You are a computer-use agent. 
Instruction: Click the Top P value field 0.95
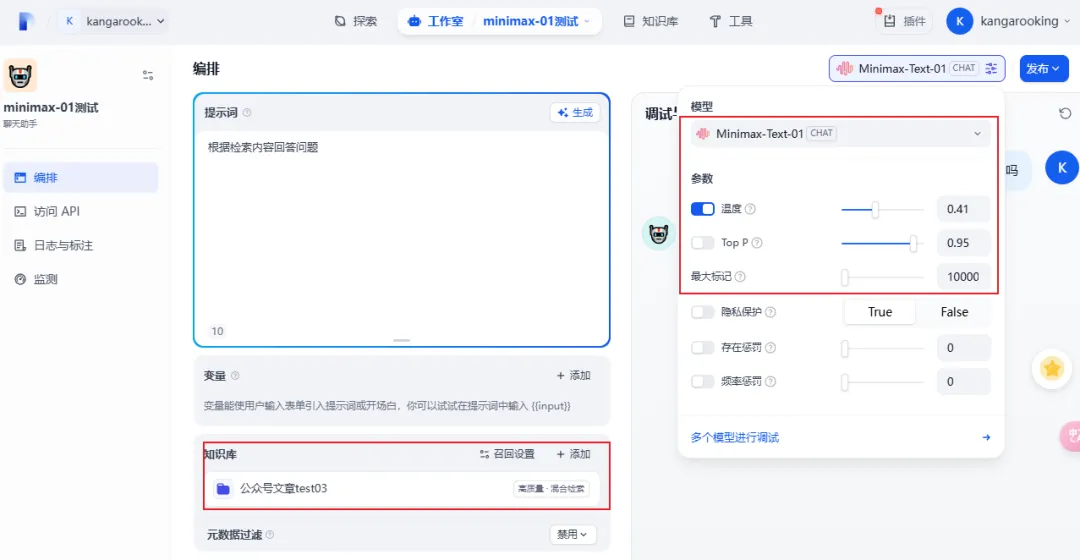click(964, 242)
